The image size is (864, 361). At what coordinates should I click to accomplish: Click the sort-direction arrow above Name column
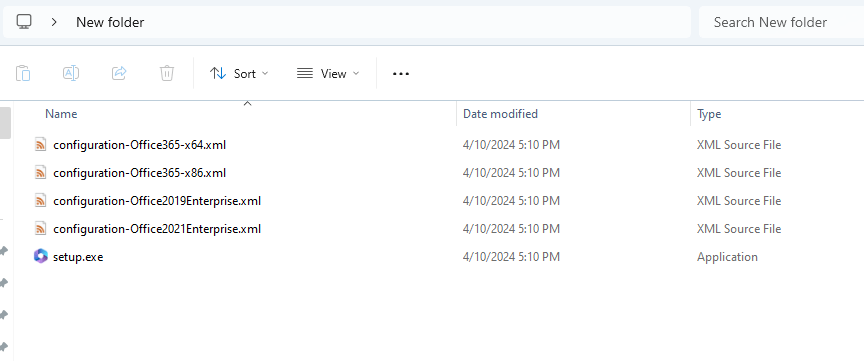[247, 103]
